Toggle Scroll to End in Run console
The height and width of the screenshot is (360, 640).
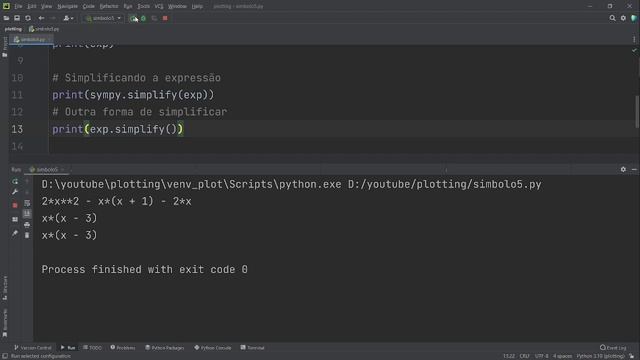pyautogui.click(x=27, y=213)
